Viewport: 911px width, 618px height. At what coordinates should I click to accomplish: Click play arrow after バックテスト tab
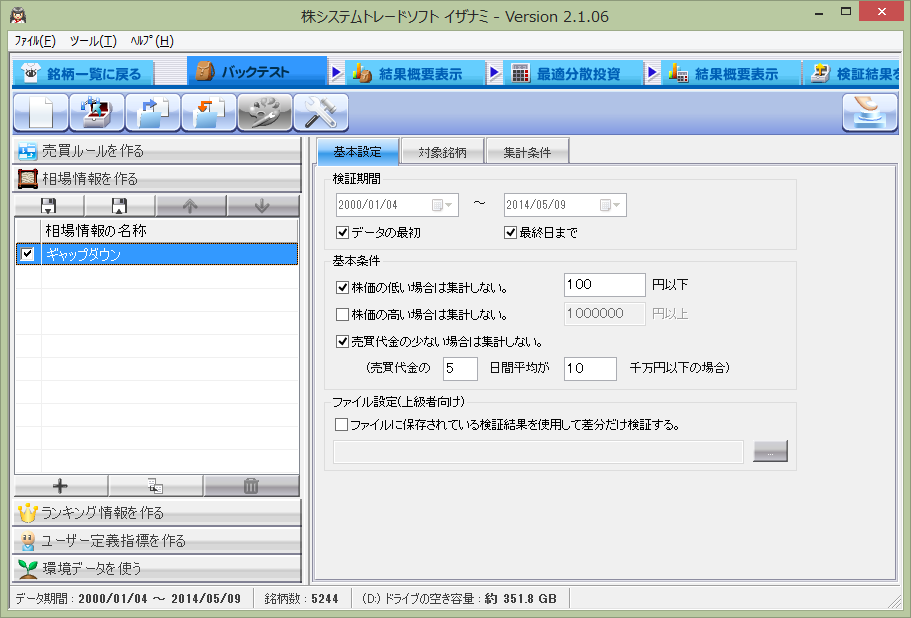336,73
